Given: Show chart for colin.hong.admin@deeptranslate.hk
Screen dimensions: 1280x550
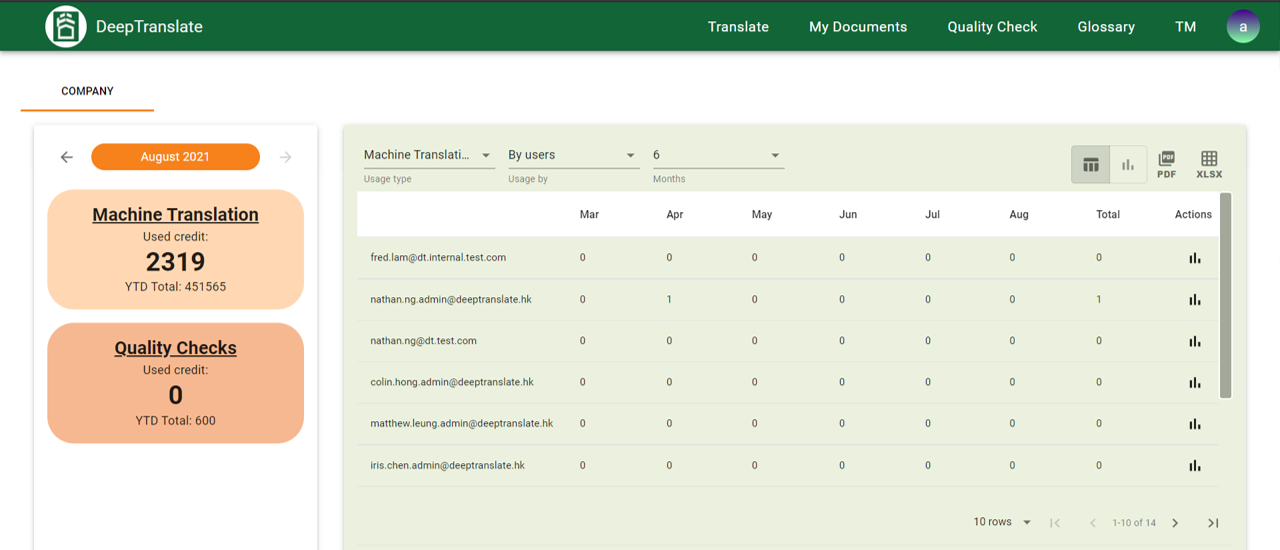Looking at the screenshot, I should pos(1195,382).
